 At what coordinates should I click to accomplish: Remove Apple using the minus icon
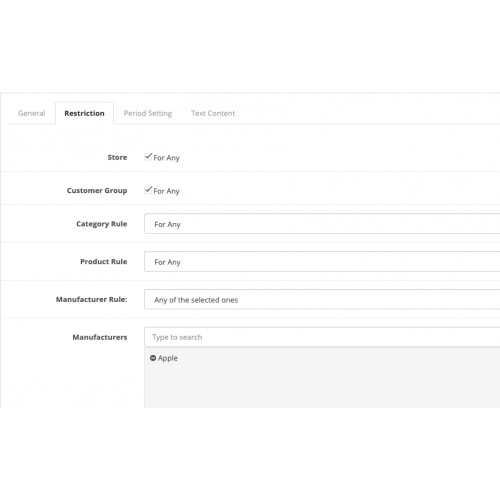153,358
